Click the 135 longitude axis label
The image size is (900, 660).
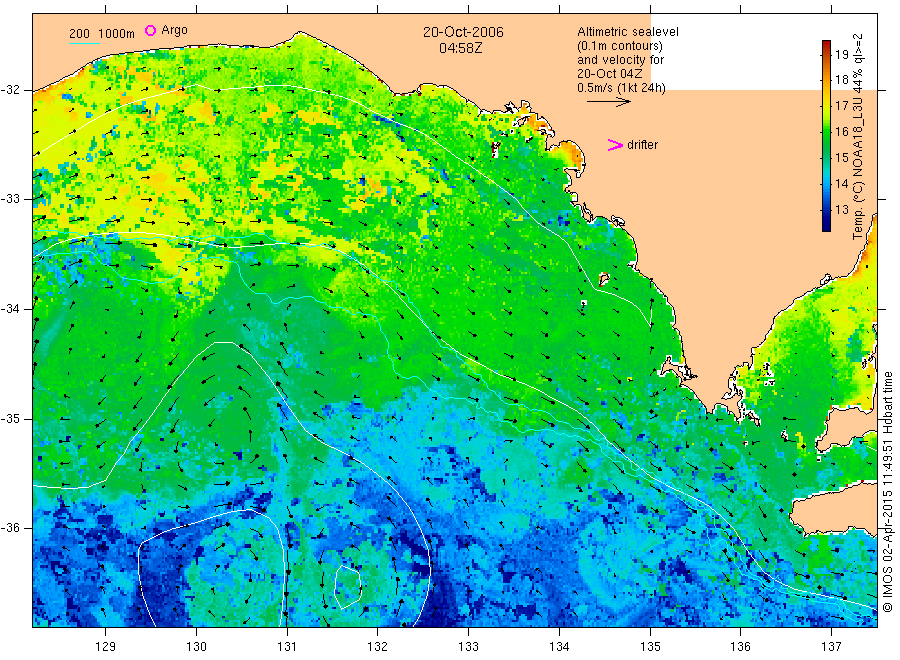point(650,647)
